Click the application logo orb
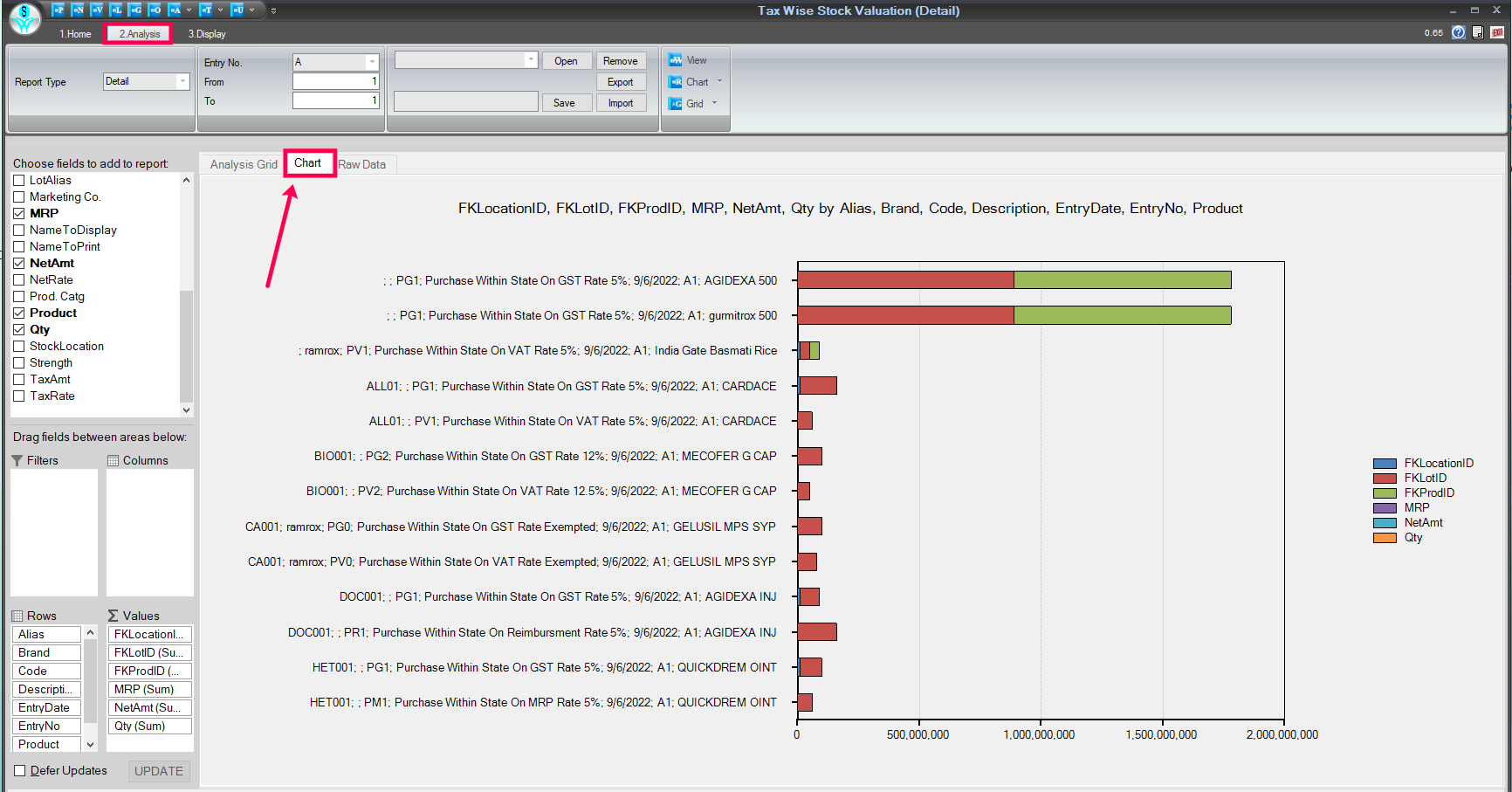 click(25, 18)
